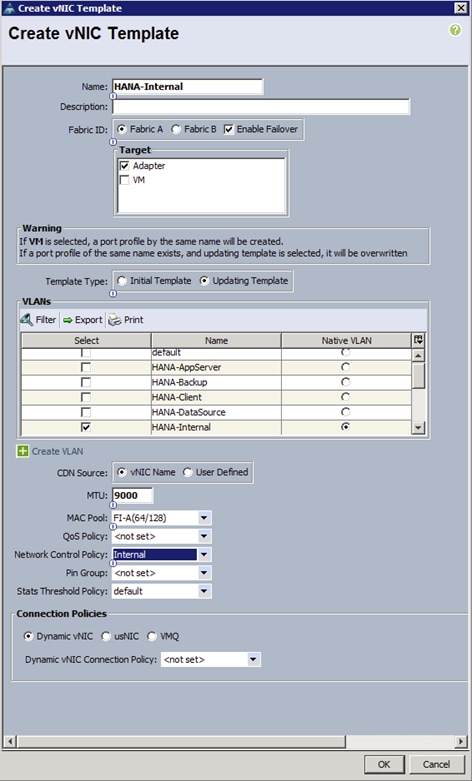Check the HANA-DataSource VLAN select box
Screen dimensions: 472x781
click(x=86, y=412)
